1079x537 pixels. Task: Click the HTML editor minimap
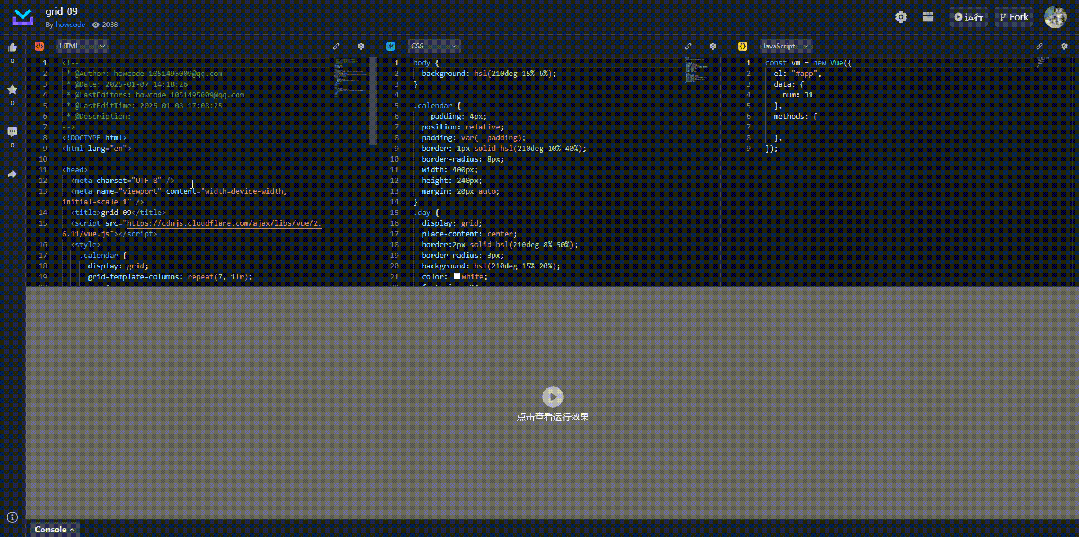point(350,76)
